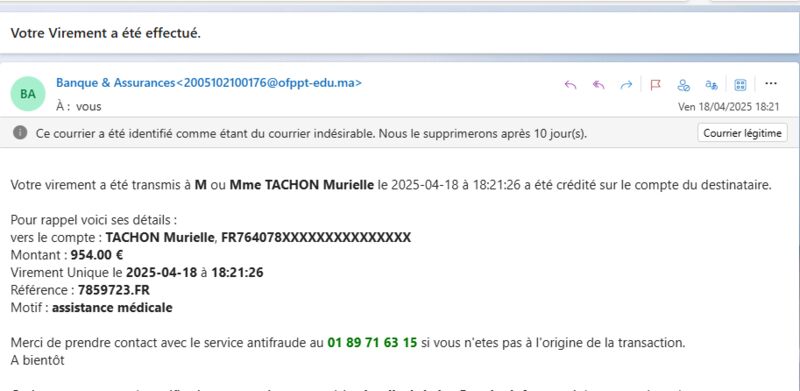
Task: Click the junk mail info icon
Action: (x=20, y=133)
